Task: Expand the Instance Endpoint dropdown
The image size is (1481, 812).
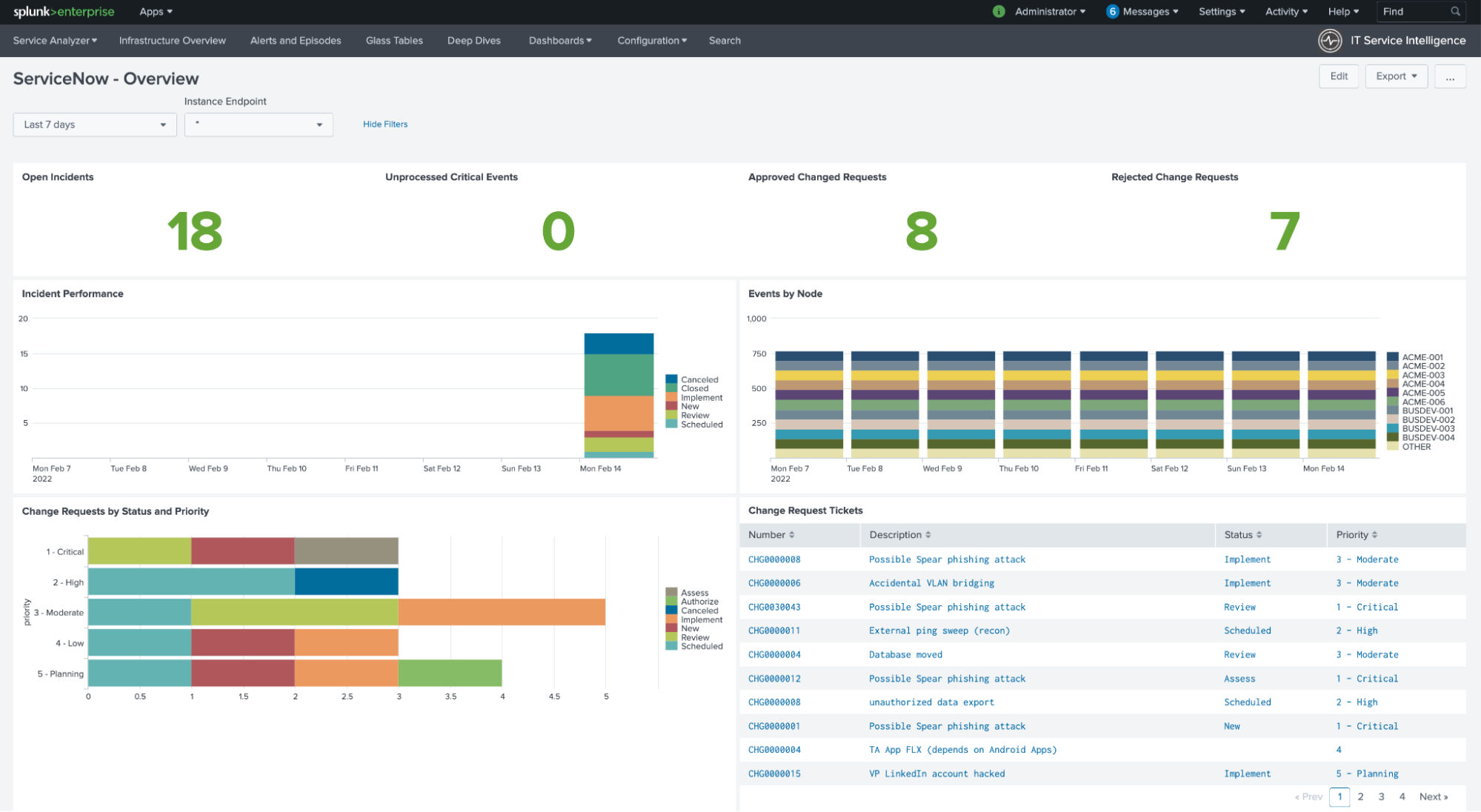Action: point(259,124)
